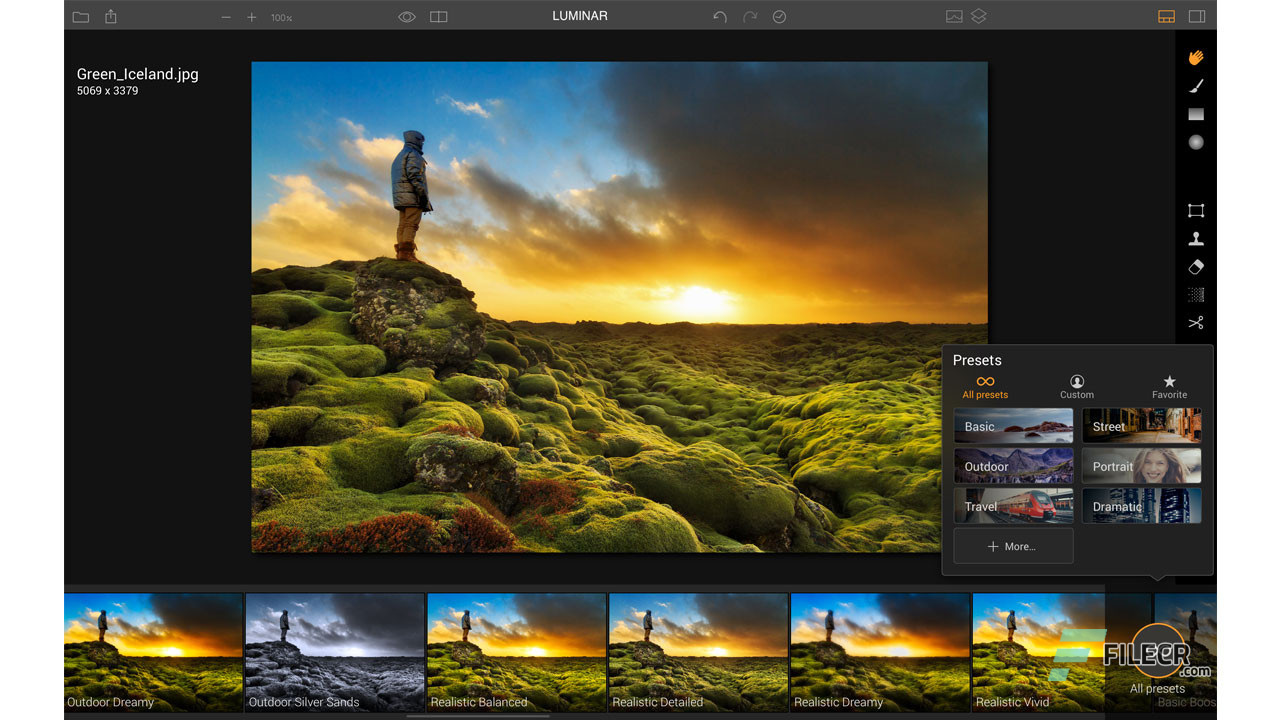1280x720 pixels.
Task: Toggle the preset panel strip icon
Action: 1166,17
